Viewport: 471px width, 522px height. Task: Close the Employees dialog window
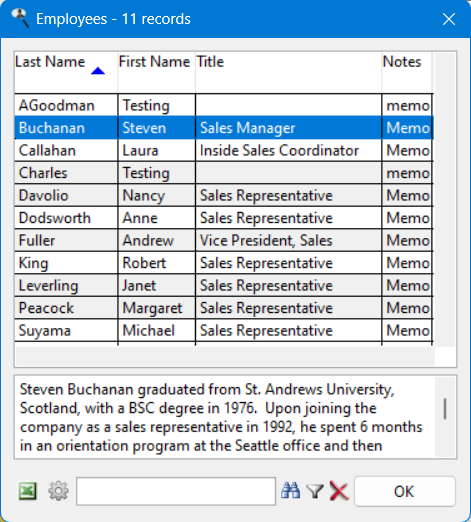(x=449, y=19)
